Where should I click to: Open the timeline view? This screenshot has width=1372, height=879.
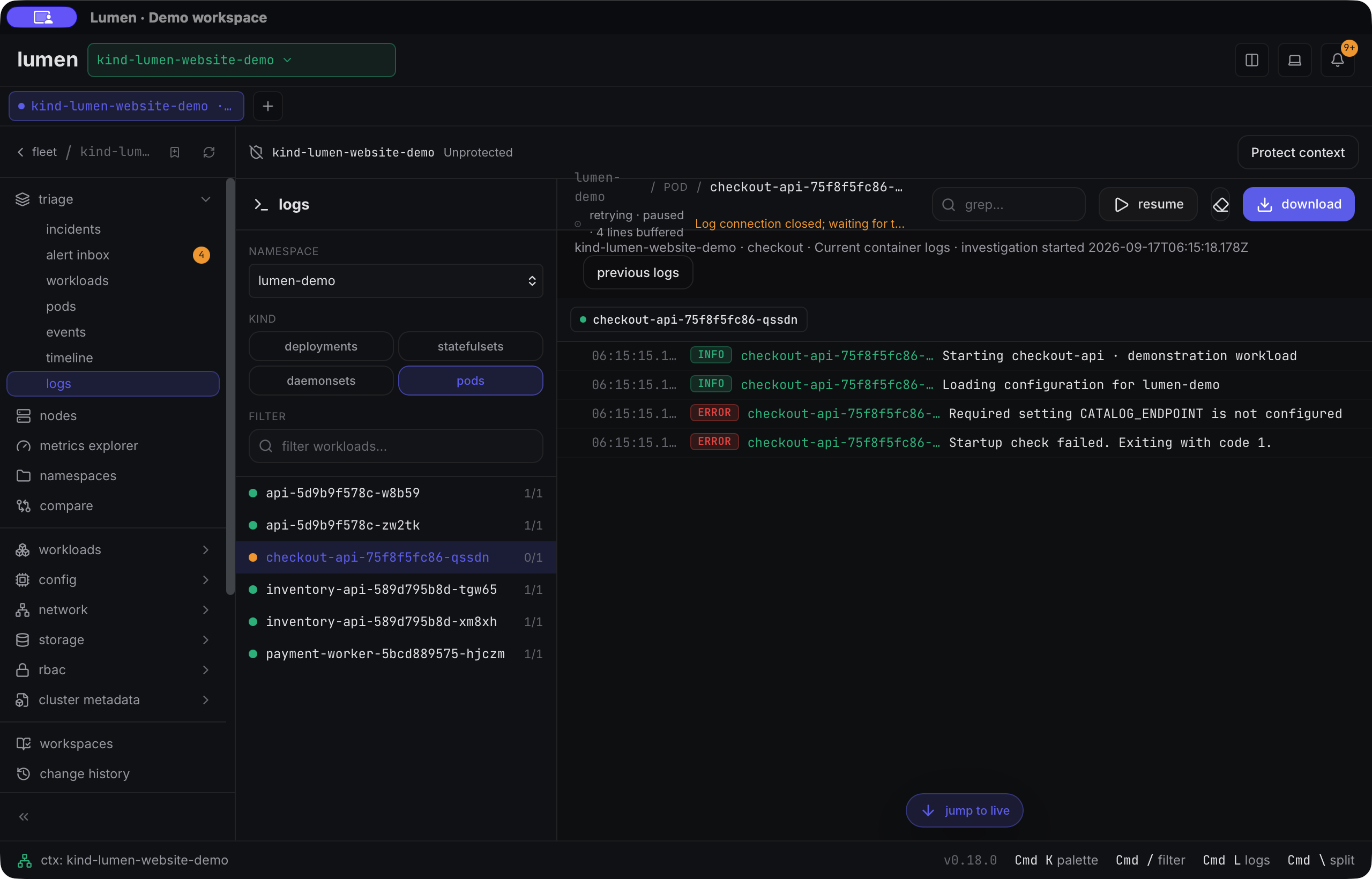[113, 358]
